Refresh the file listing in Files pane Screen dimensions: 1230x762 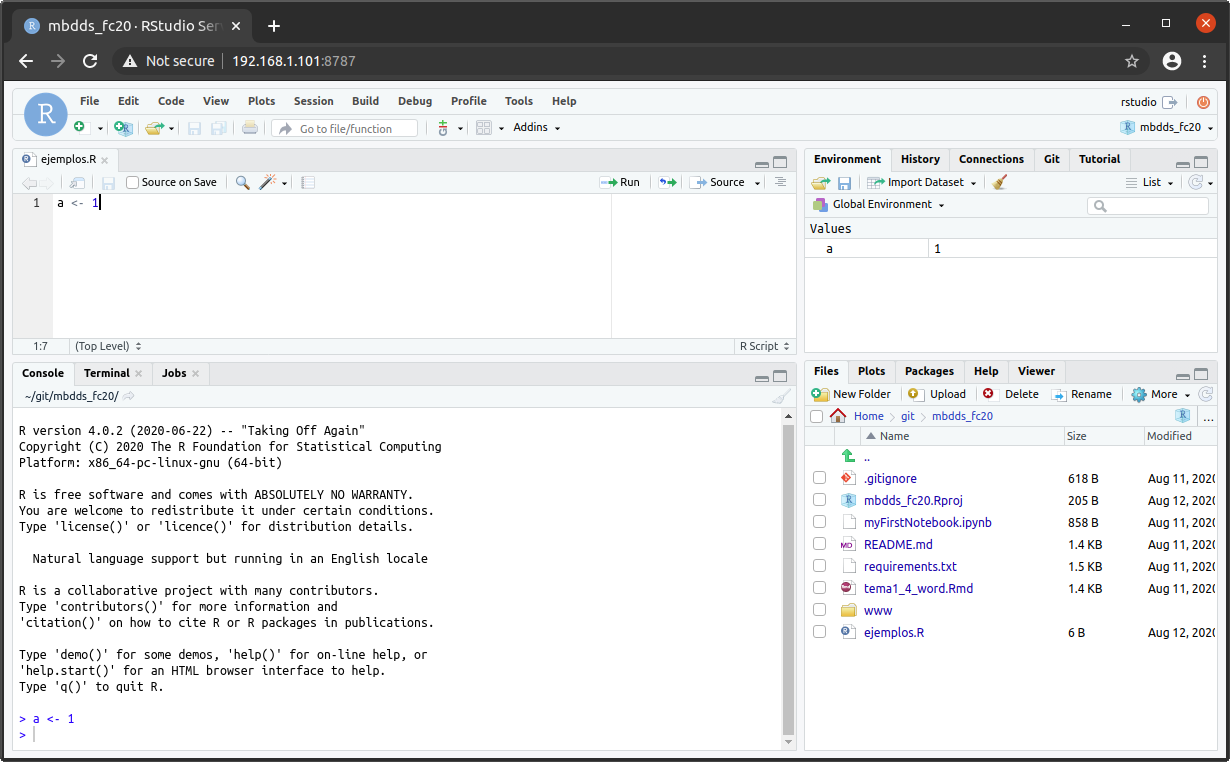coord(1205,394)
